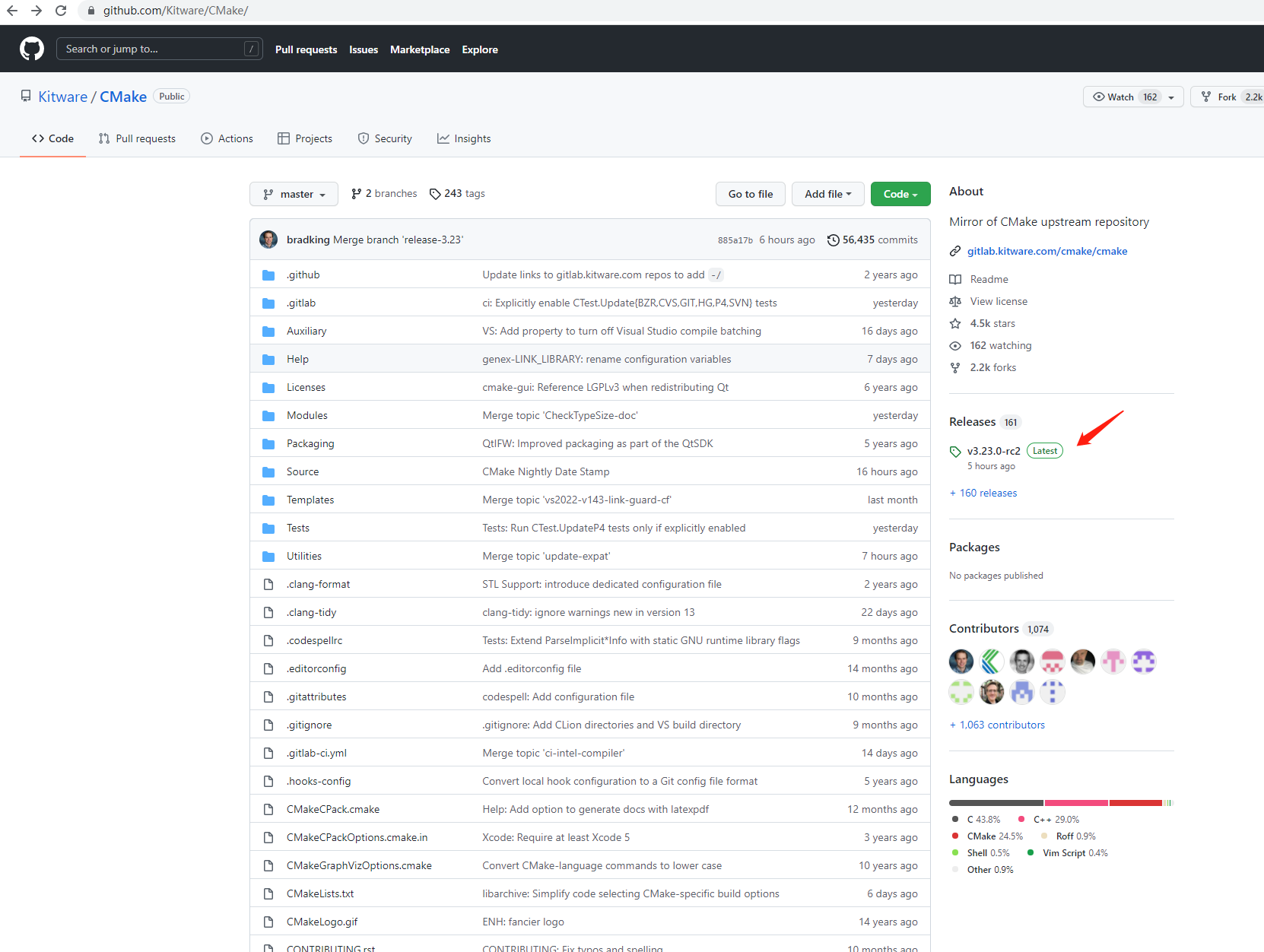Click the tag icon beside v3.23.0-rc2

pos(955,452)
